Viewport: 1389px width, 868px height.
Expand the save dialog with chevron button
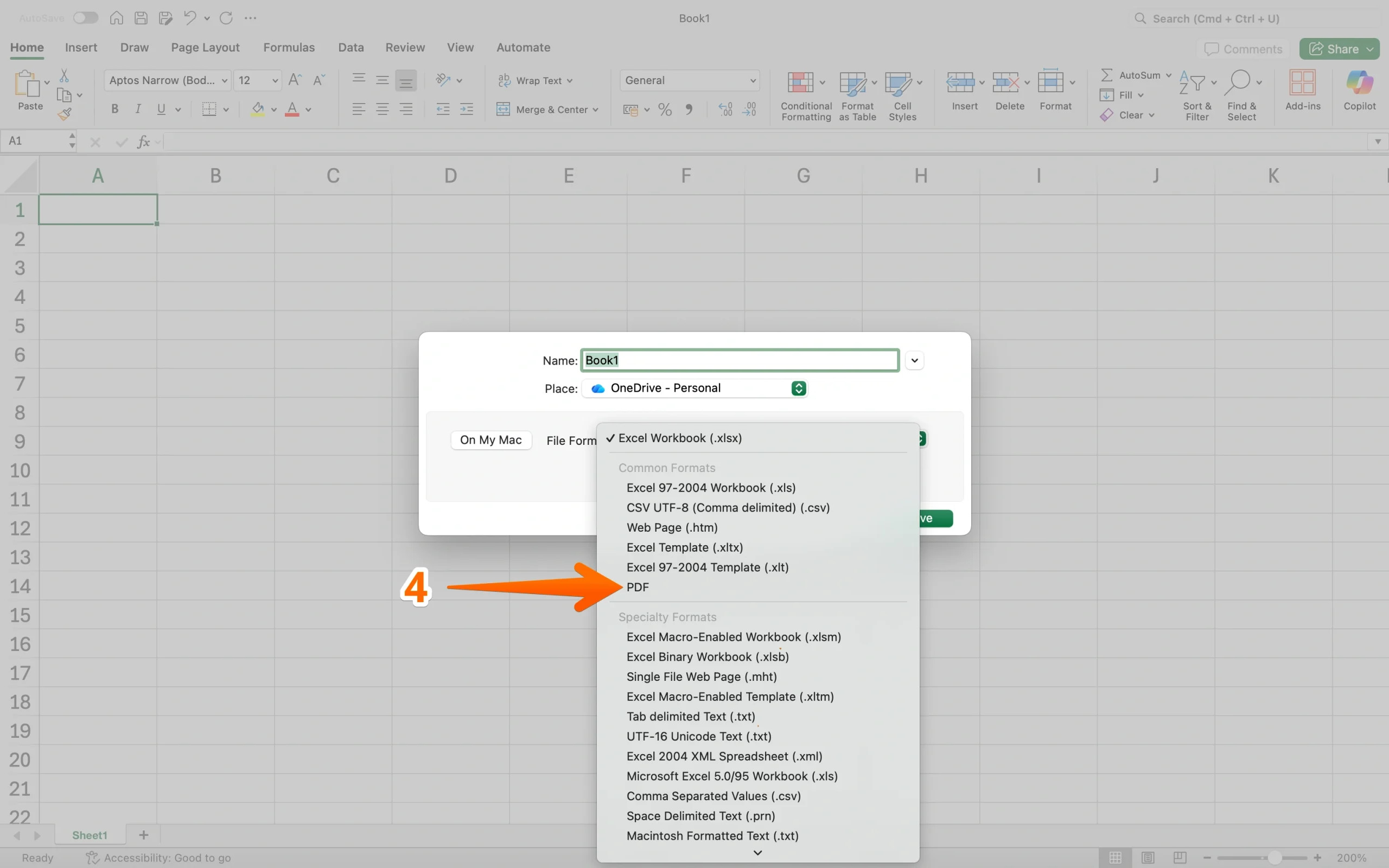coord(914,361)
